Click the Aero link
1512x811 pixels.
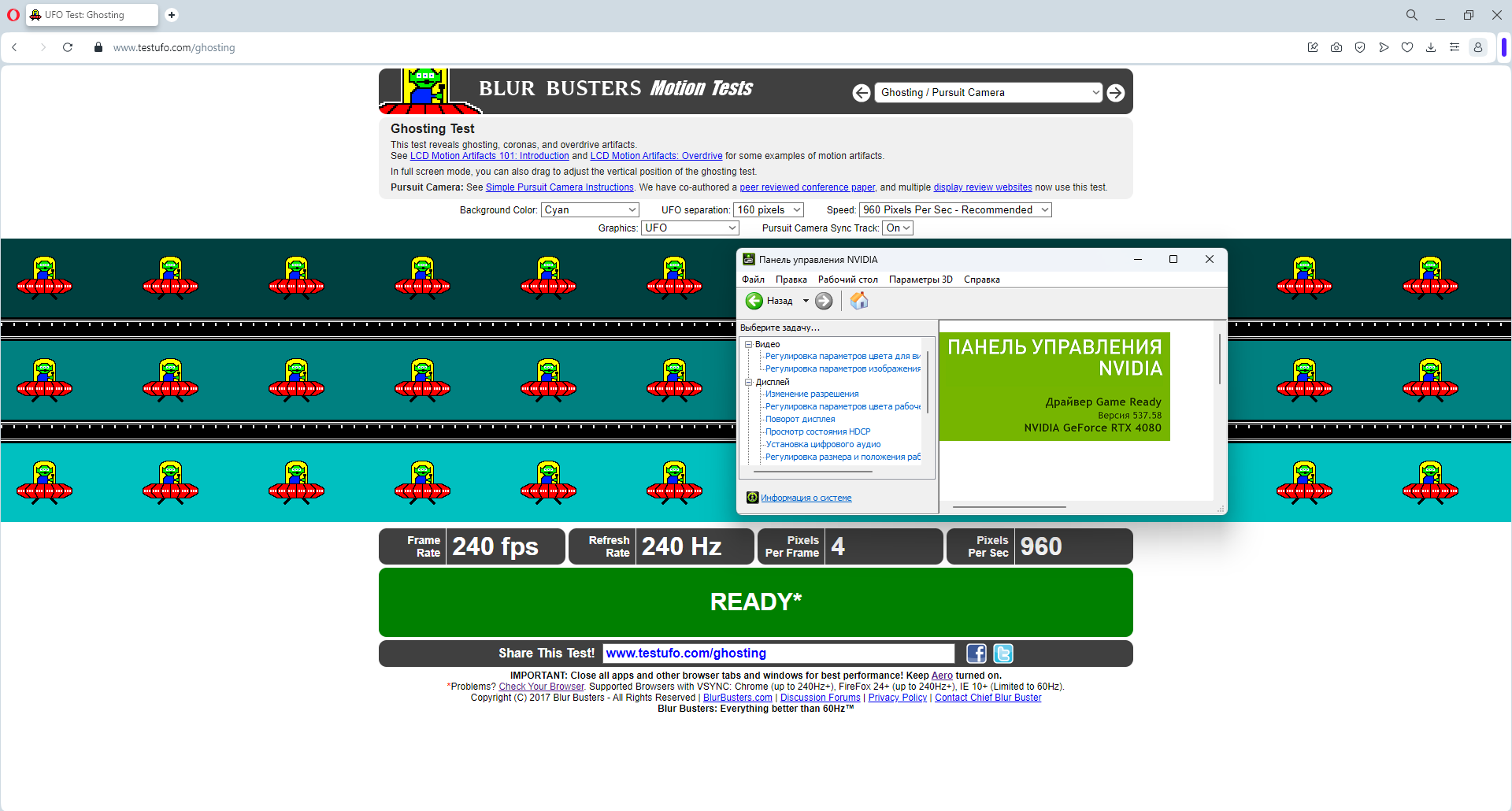point(942,676)
